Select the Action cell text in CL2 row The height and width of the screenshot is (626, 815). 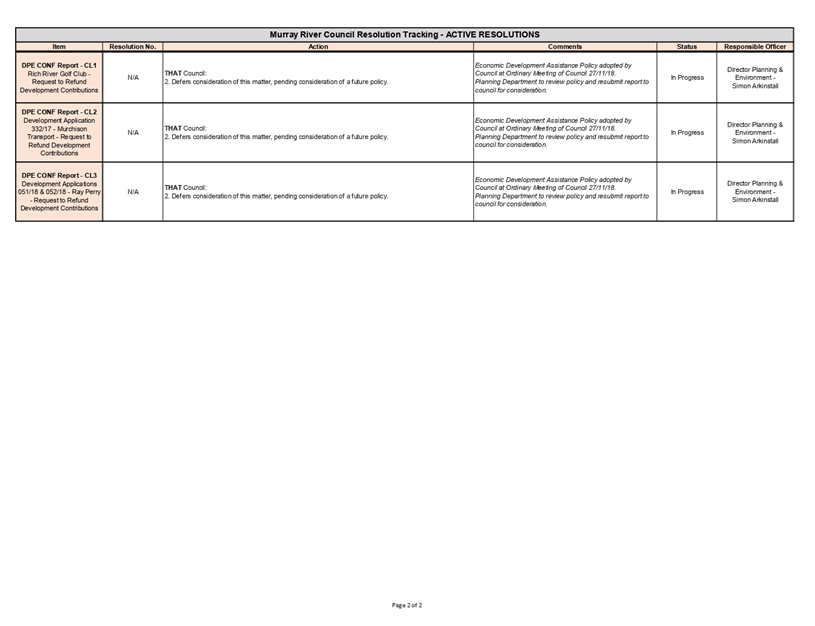[277, 133]
